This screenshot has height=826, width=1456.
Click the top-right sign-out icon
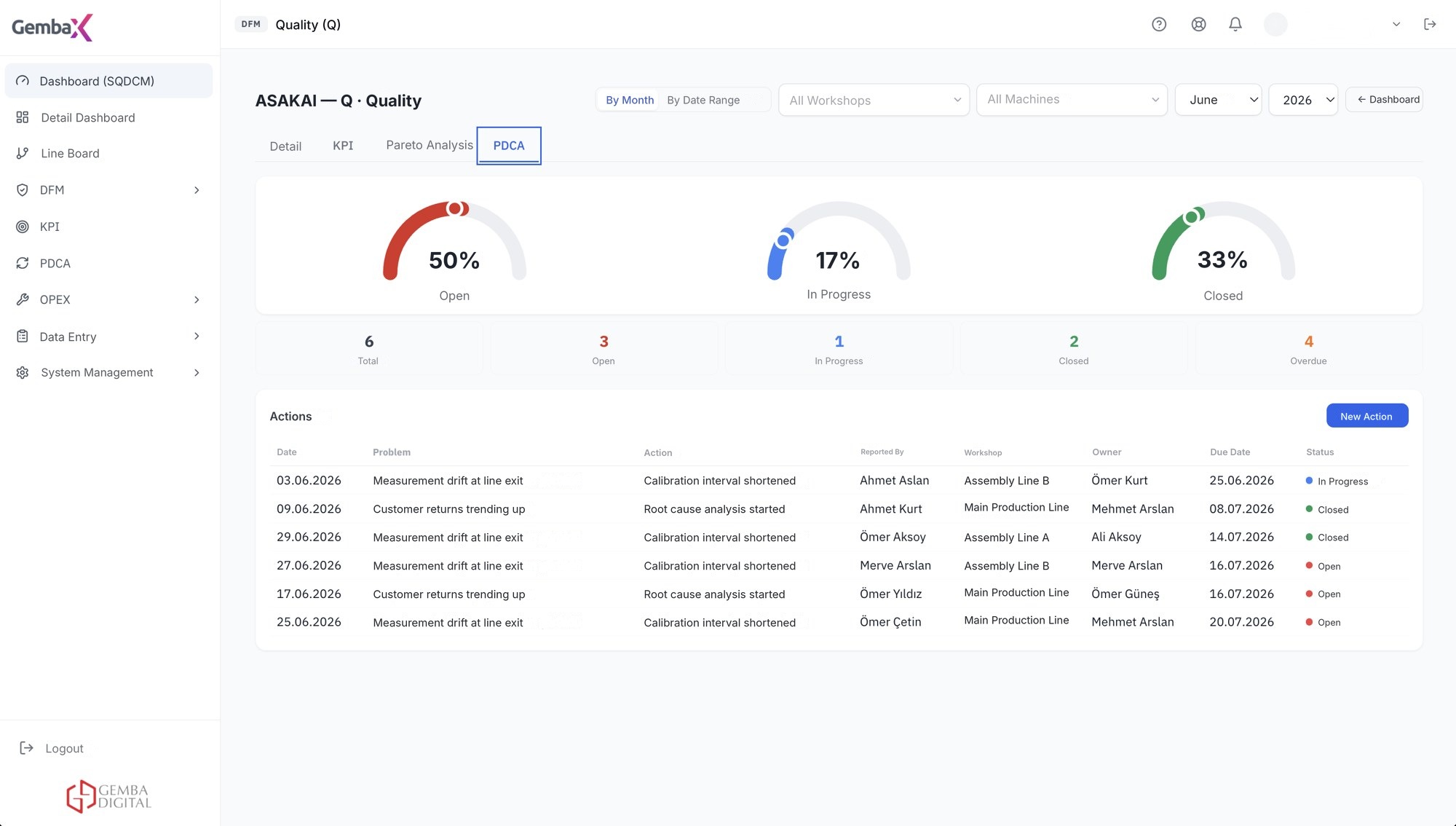1430,24
